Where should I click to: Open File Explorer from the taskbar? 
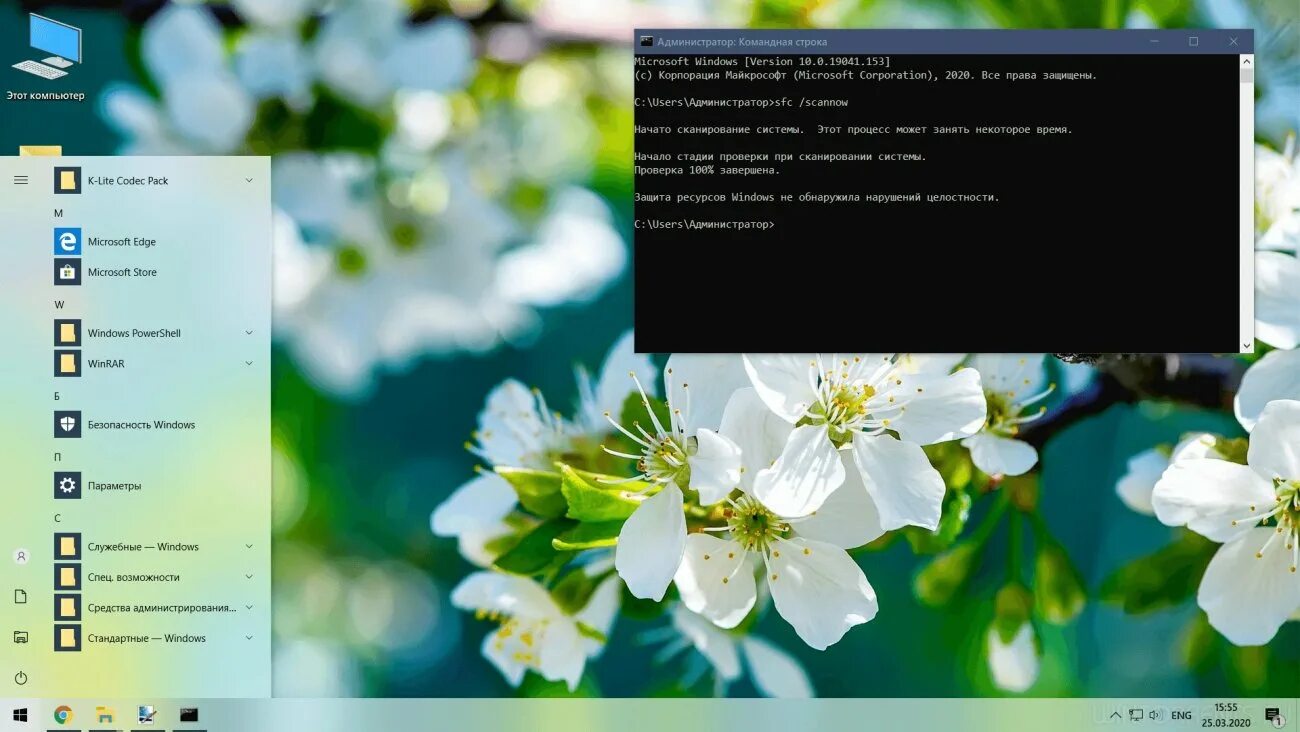[104, 714]
